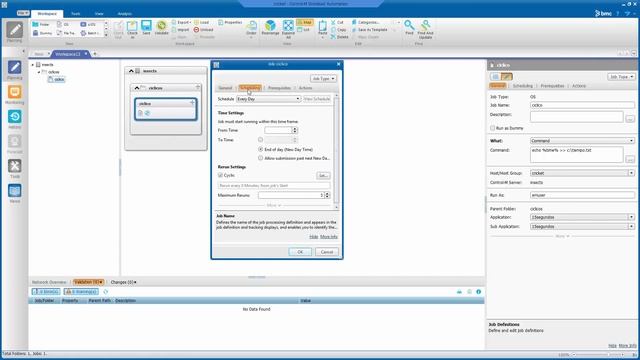The height and width of the screenshot is (360, 640).
Task: Click the Set button next to Cyclic
Action: [x=323, y=176]
